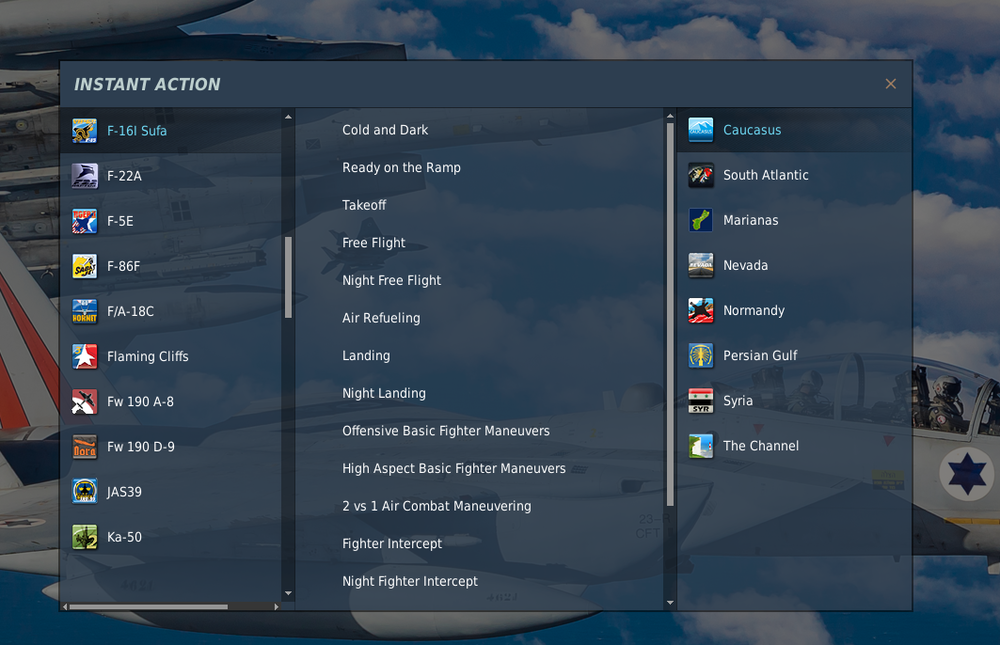Screen dimensions: 1000x645
Task: Click the F-22A module icon
Action: 84,176
